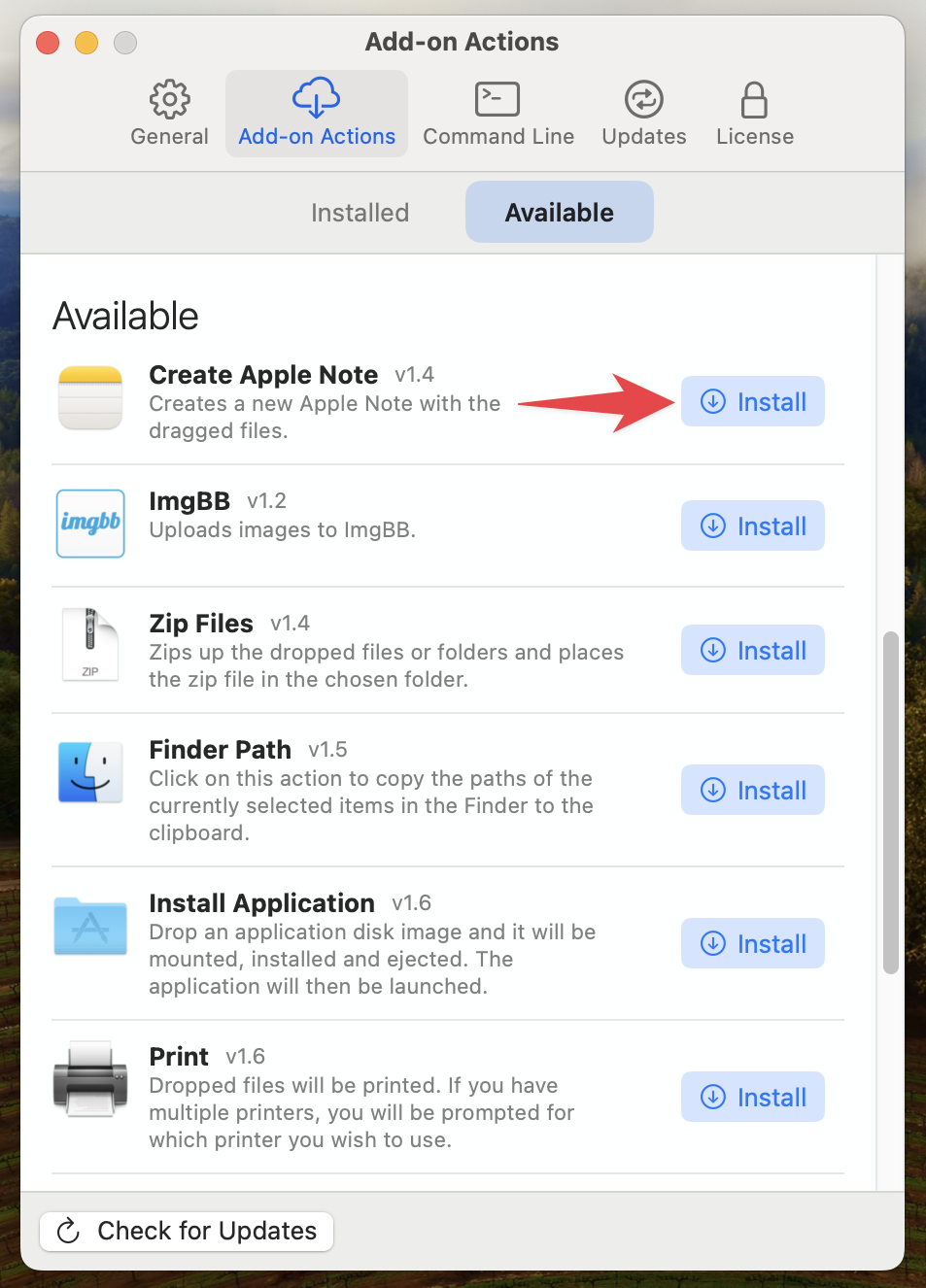Click Check for Updates button
The width and height of the screenshot is (926, 1288).
click(x=187, y=1231)
